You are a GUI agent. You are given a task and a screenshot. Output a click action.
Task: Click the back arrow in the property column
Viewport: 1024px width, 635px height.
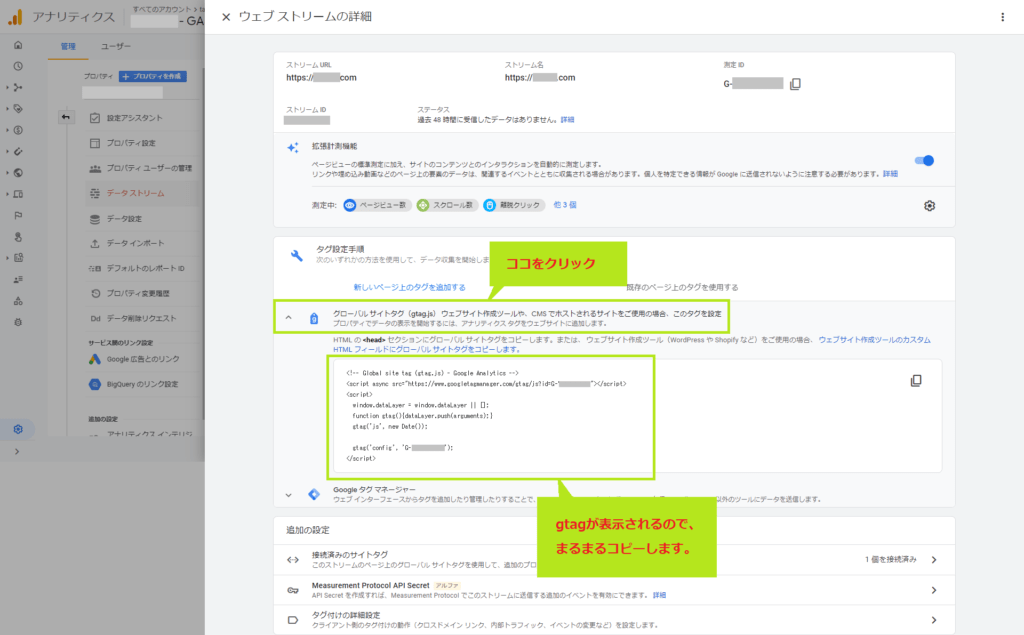[66, 117]
